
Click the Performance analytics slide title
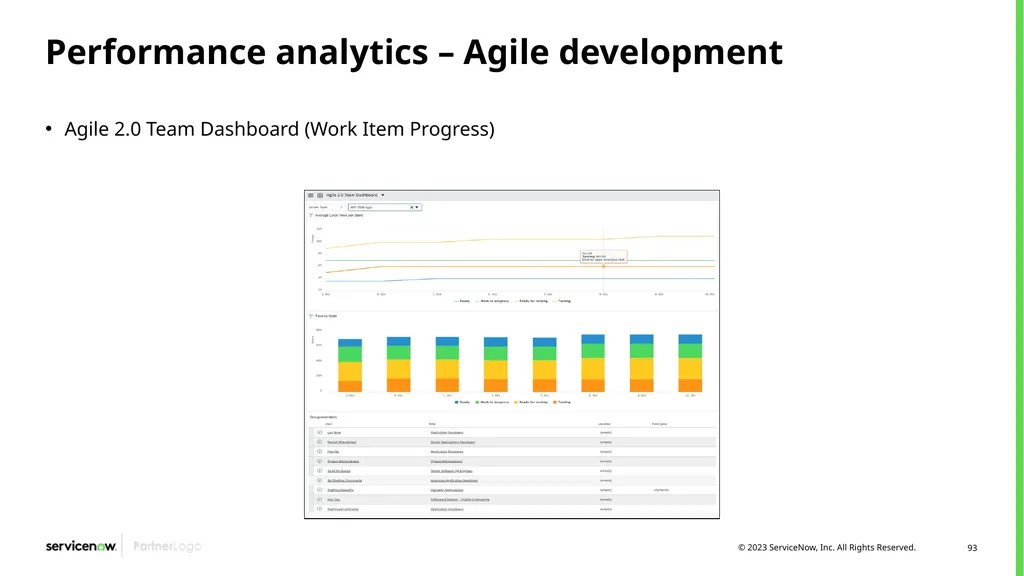414,52
